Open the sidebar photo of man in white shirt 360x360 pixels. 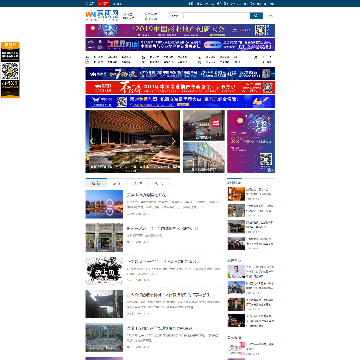coord(236,271)
